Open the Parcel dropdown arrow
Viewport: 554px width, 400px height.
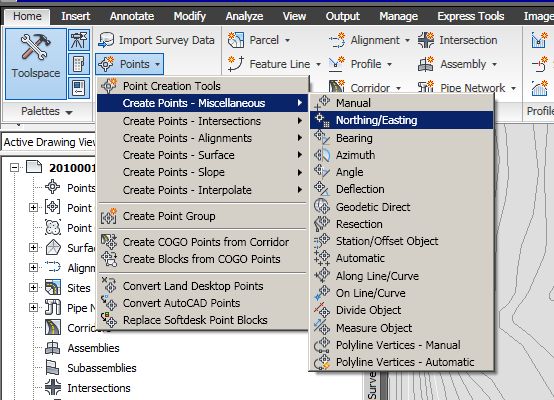click(288, 40)
